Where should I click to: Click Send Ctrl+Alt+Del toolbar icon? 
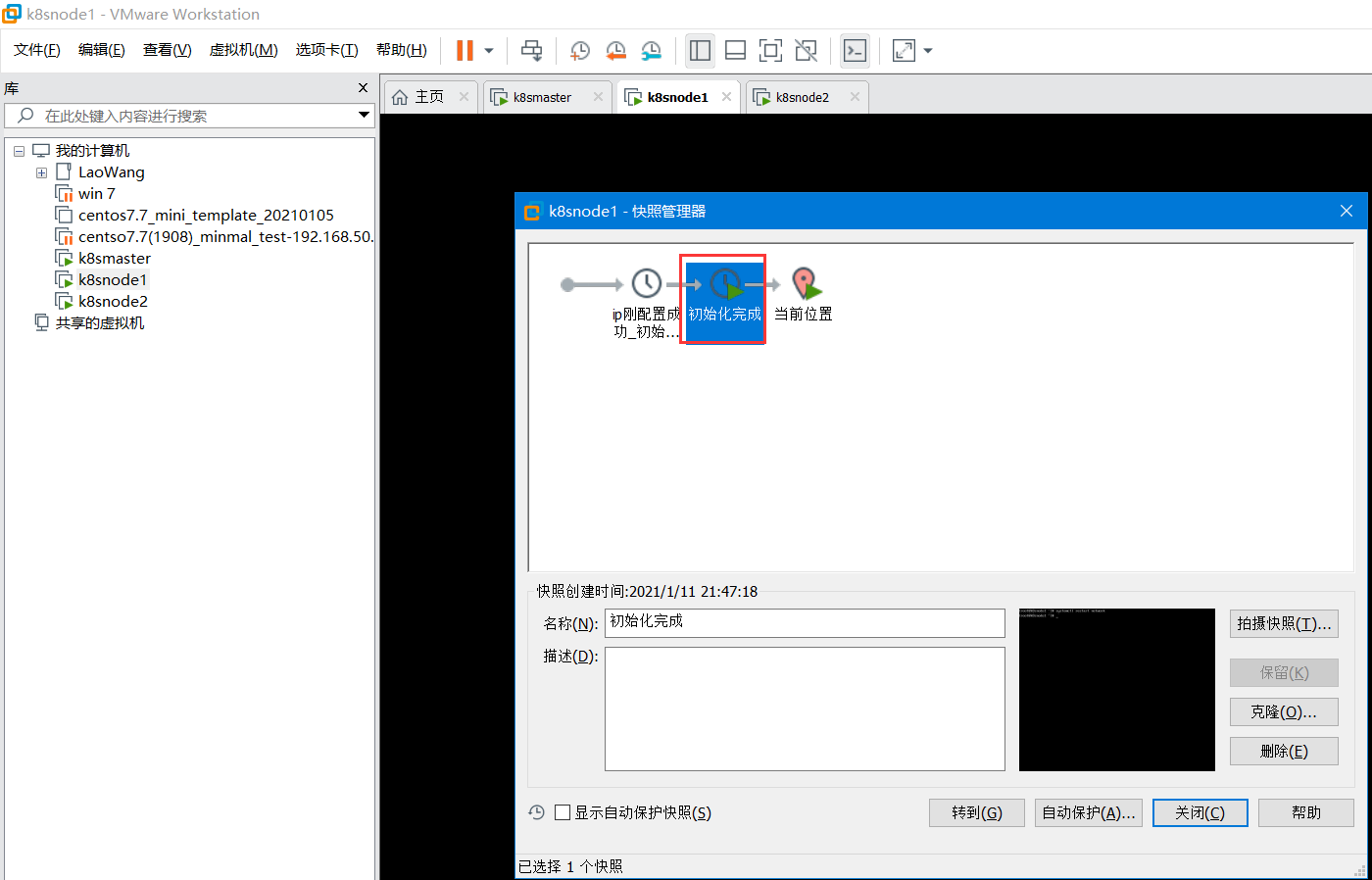tap(531, 50)
